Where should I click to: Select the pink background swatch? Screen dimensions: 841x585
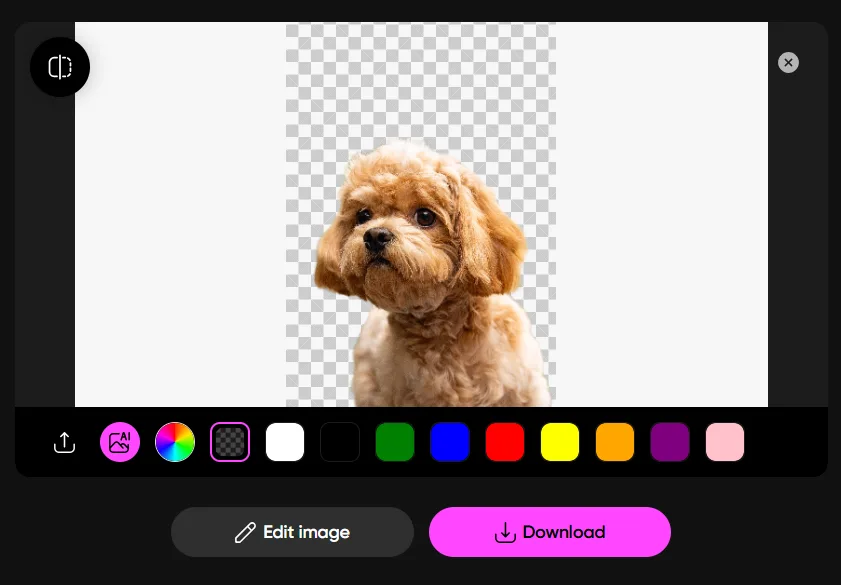(x=725, y=442)
